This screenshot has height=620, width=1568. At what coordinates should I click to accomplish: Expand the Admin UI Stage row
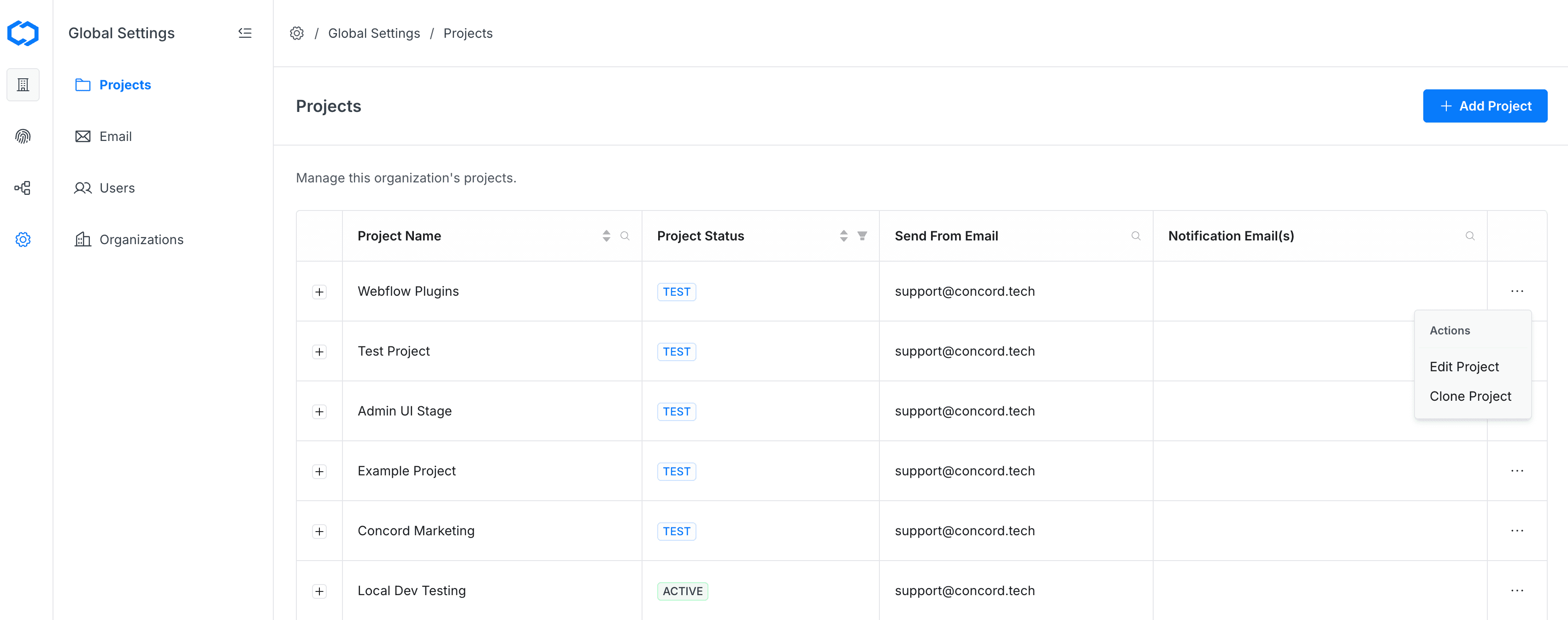[319, 412]
